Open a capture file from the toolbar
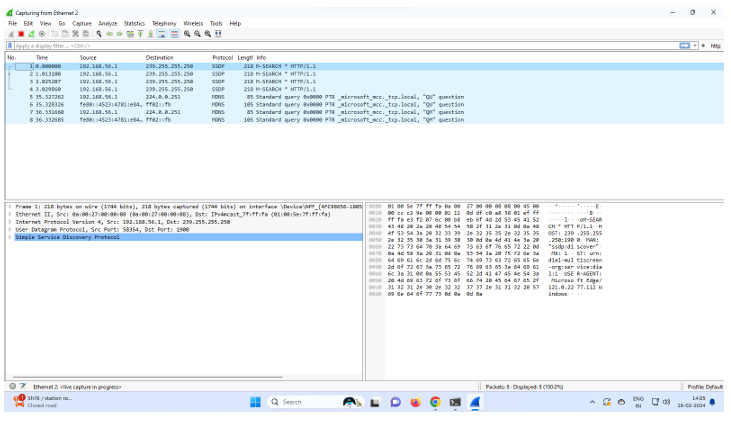Viewport: 731px width, 421px height. click(55, 34)
